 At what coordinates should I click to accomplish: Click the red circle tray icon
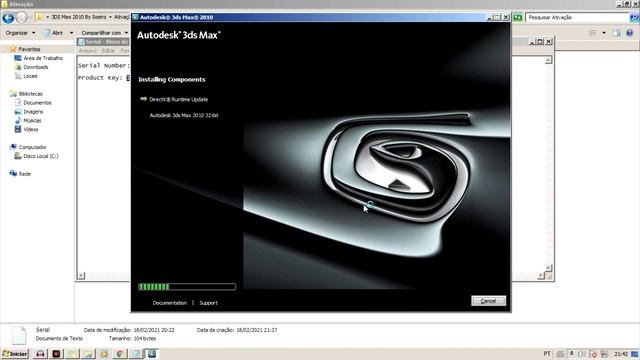(x=593, y=354)
